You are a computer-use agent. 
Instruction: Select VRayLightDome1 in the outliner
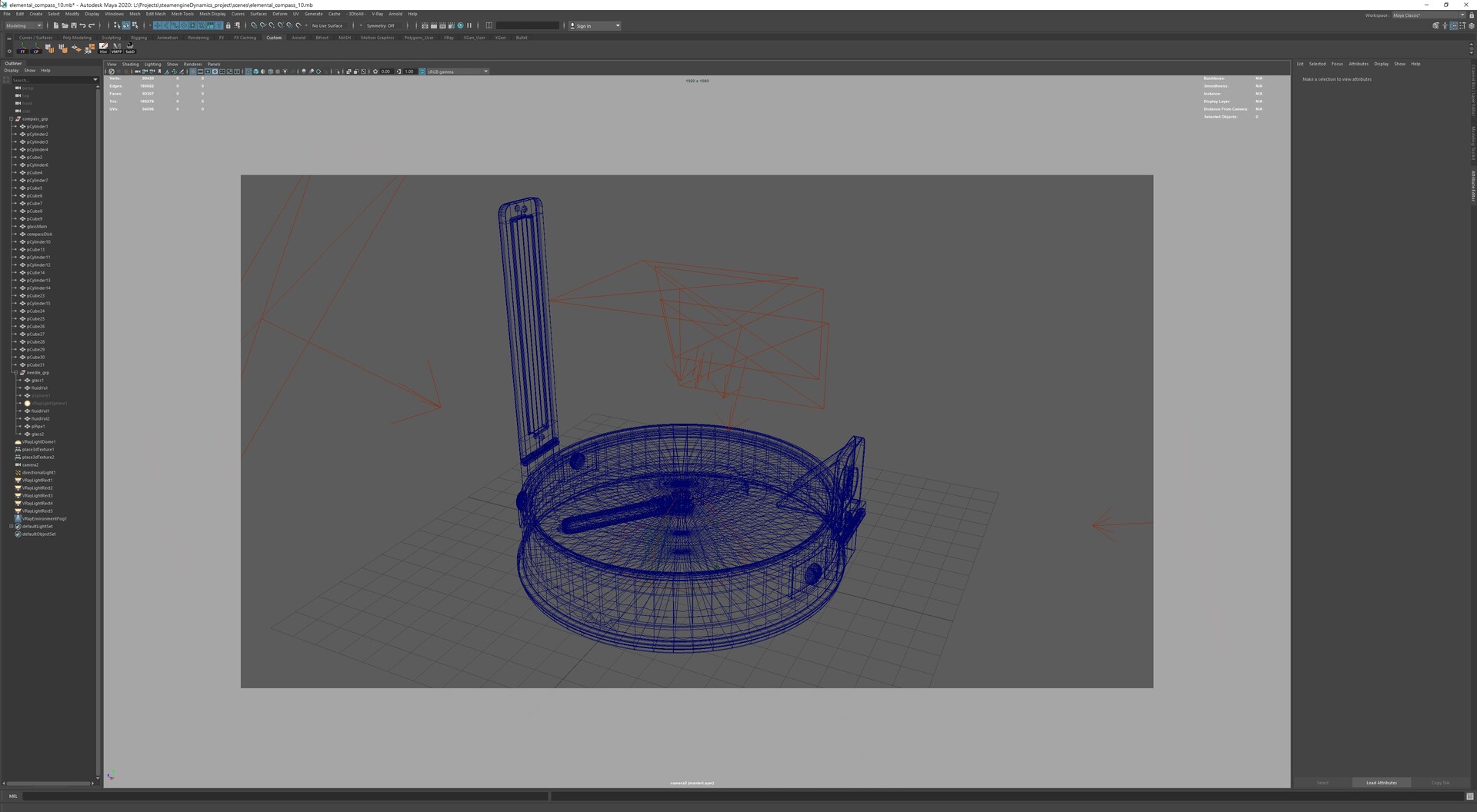click(38, 441)
